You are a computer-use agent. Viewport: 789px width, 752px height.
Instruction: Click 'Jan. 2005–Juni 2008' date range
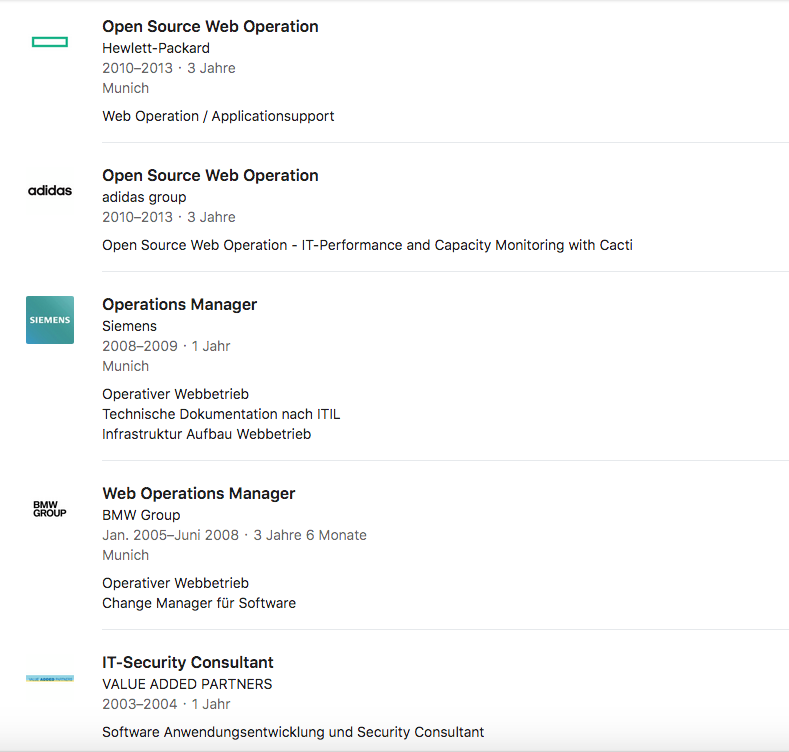pyautogui.click(x=171, y=536)
